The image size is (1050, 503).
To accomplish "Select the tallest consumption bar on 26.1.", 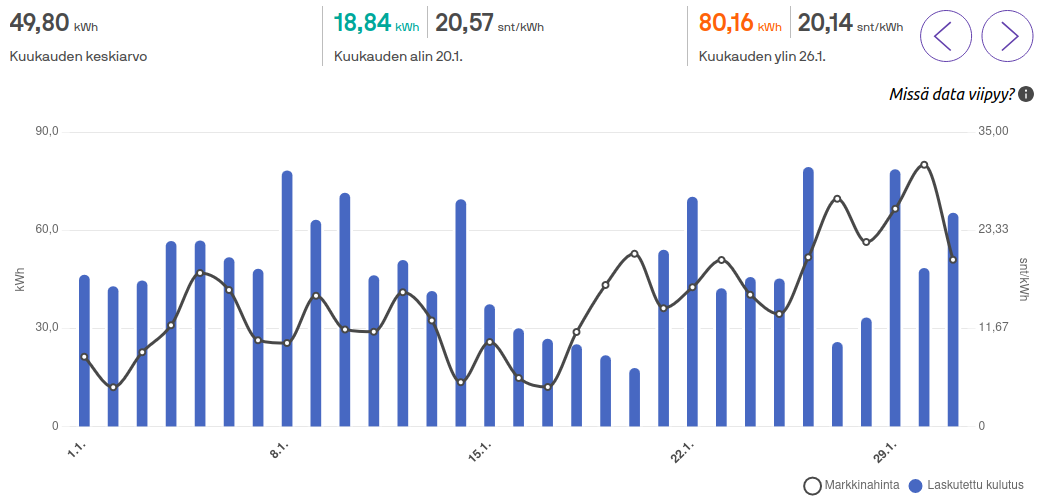I will click(x=808, y=297).
